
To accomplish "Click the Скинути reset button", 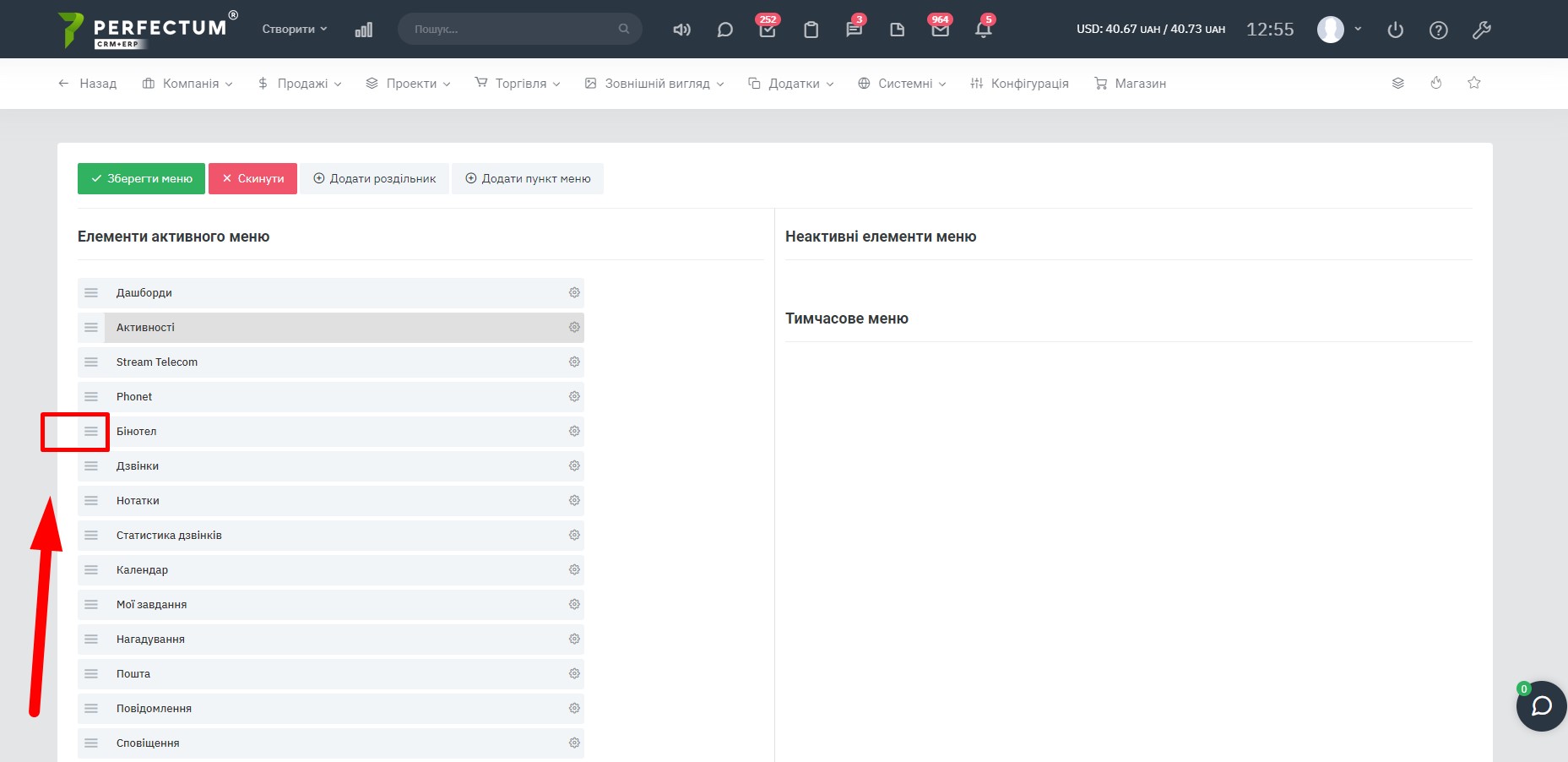I will point(252,179).
